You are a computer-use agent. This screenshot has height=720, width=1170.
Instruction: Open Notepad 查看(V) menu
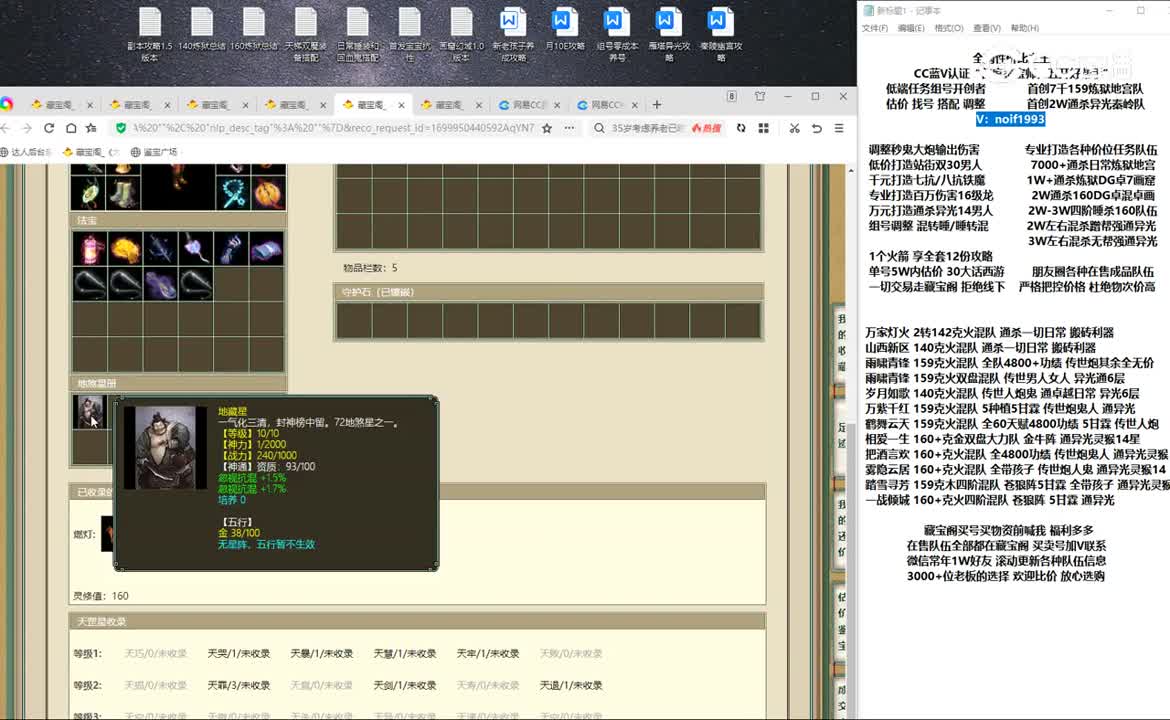click(986, 28)
